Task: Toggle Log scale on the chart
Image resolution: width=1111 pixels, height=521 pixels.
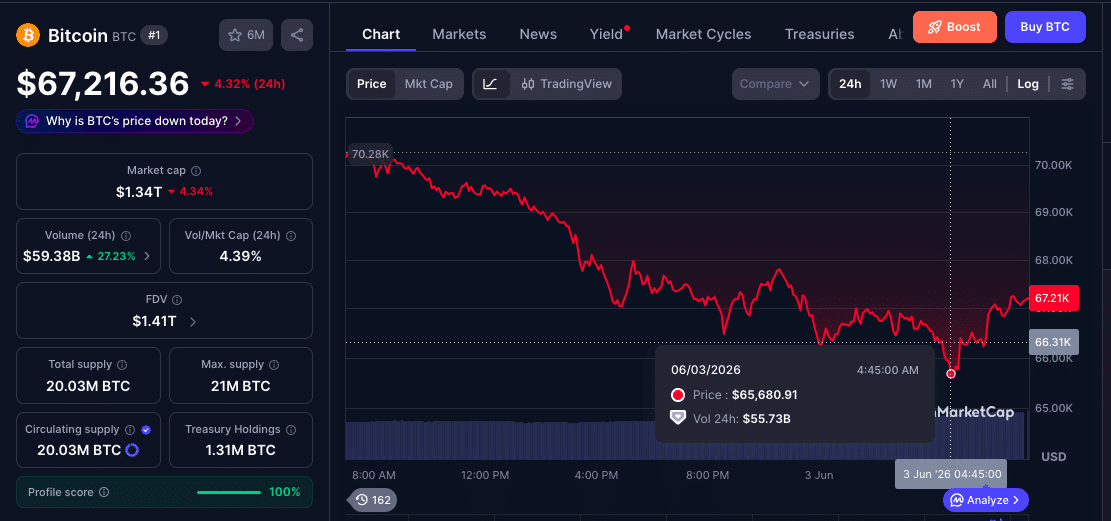Action: [1028, 84]
